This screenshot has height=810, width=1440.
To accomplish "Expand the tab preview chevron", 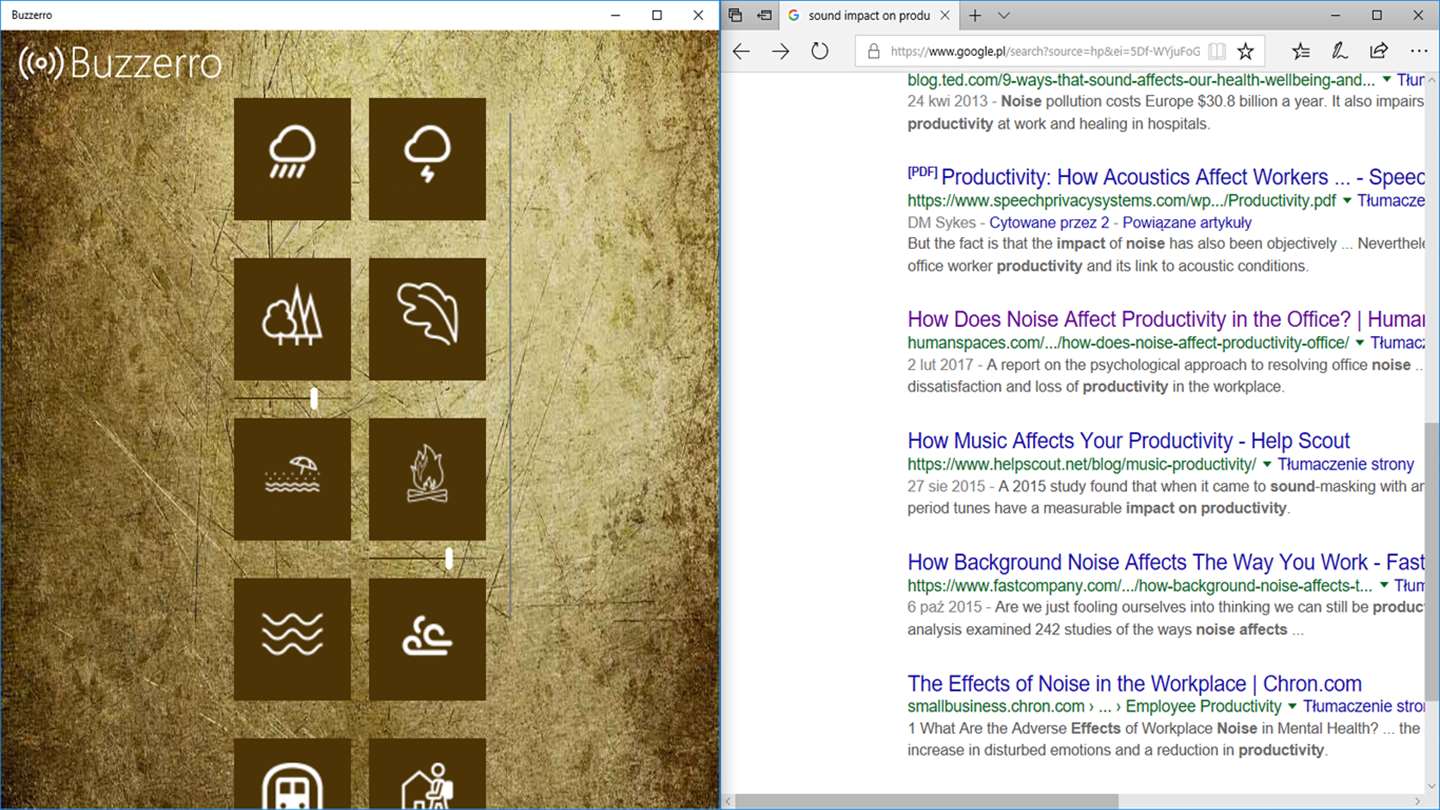I will pos(1004,15).
